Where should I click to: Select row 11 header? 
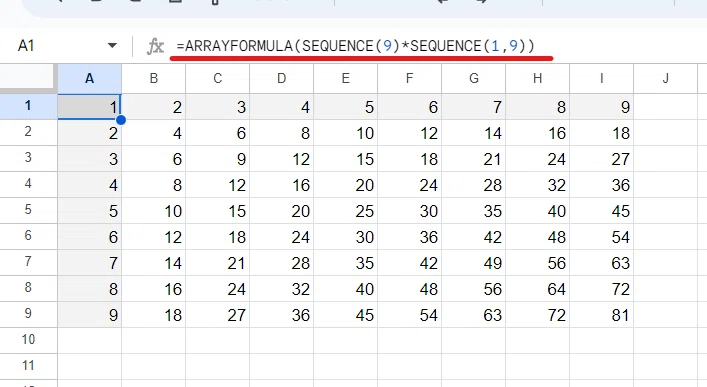[x=28, y=366]
